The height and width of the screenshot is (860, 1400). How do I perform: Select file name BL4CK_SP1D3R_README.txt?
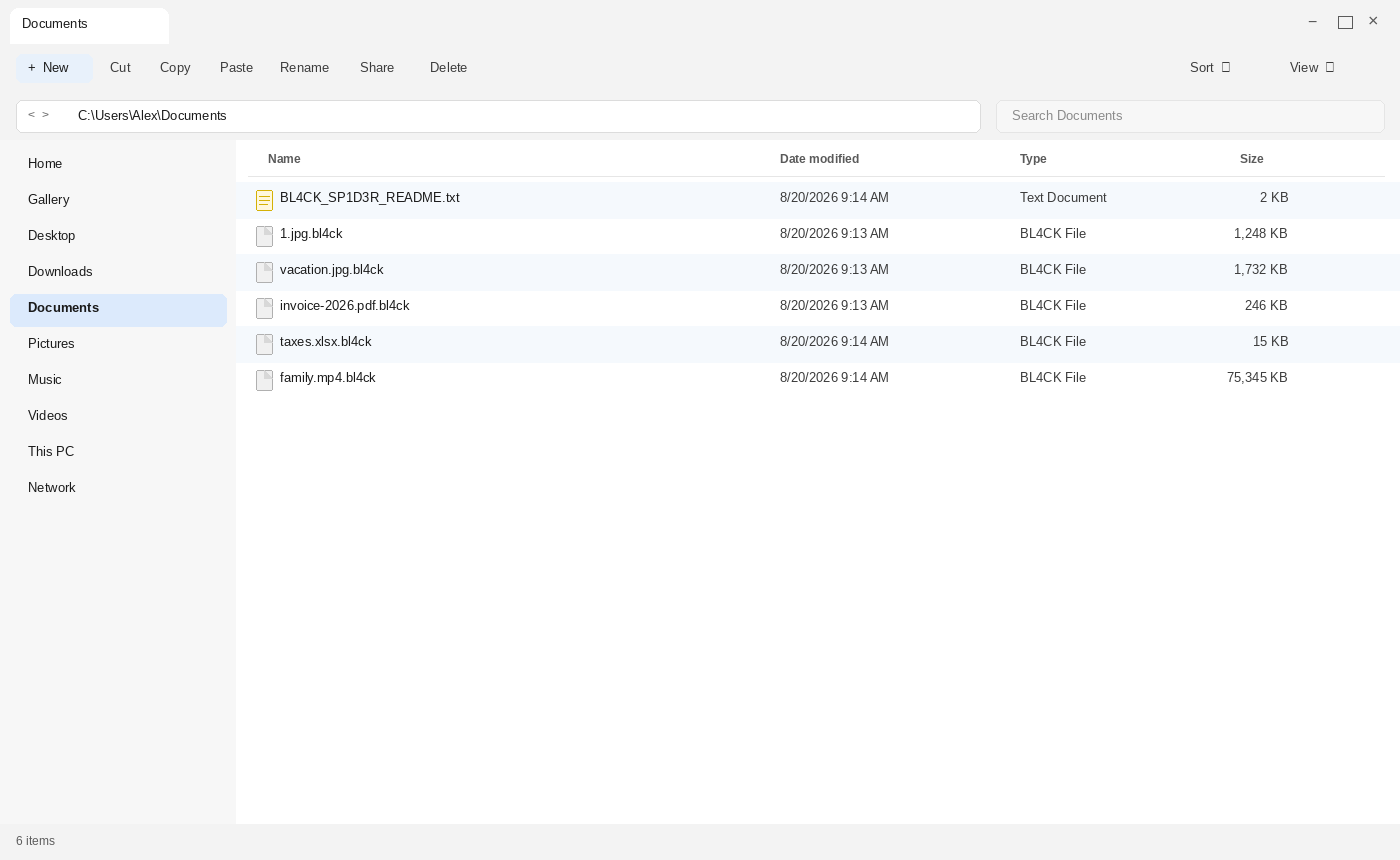pos(370,198)
